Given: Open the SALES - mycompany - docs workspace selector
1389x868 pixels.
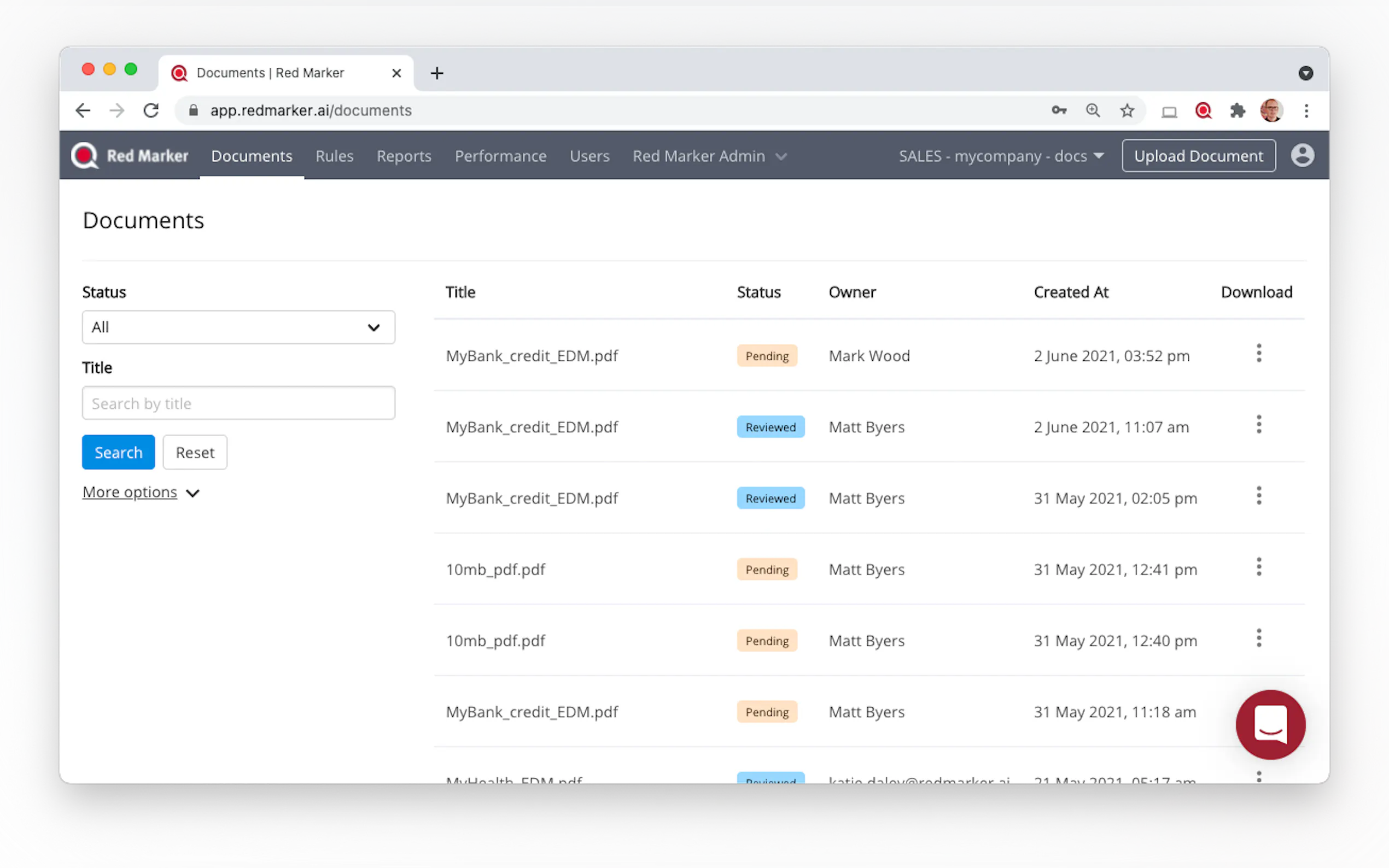Looking at the screenshot, I should point(1000,156).
